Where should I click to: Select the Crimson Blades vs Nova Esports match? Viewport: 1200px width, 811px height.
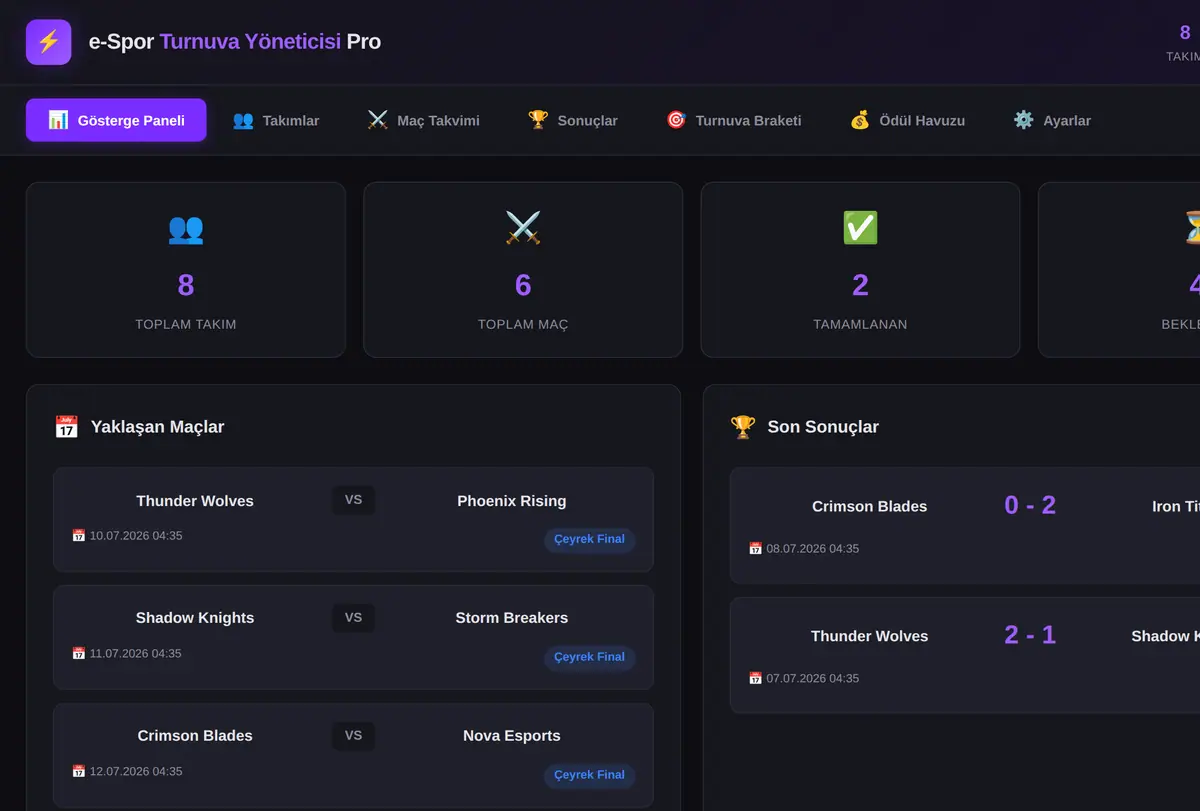pyautogui.click(x=353, y=755)
